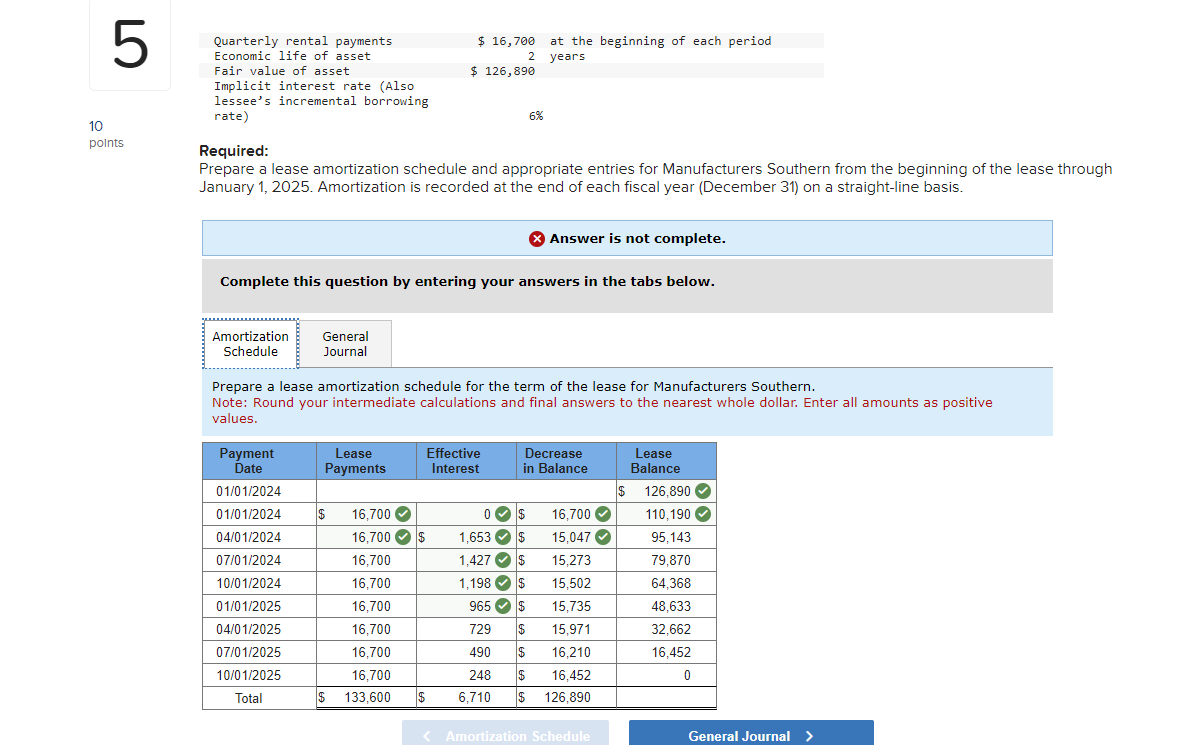Select effective interest cell showing 490
Viewport: 1184px width, 745px height.
pyautogui.click(x=466, y=652)
